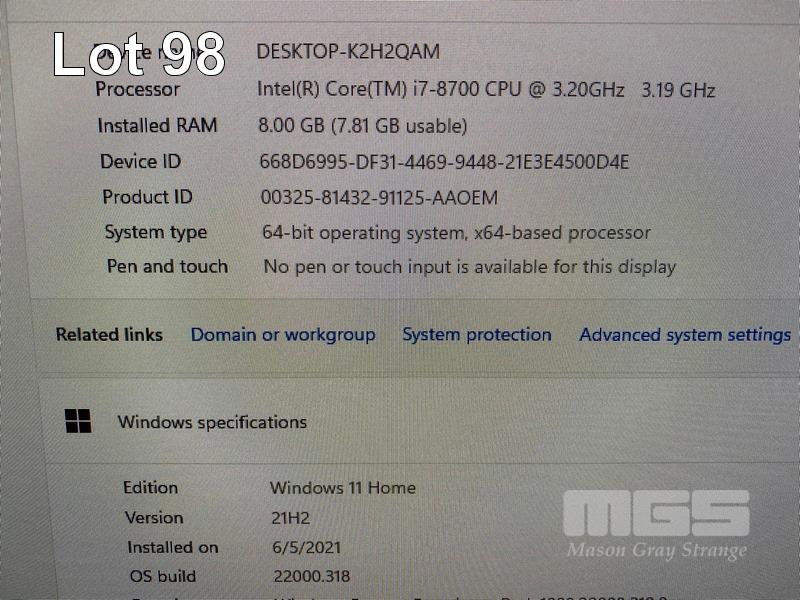Open the System protection link
Viewport: 800px width, 600px height.
477,335
